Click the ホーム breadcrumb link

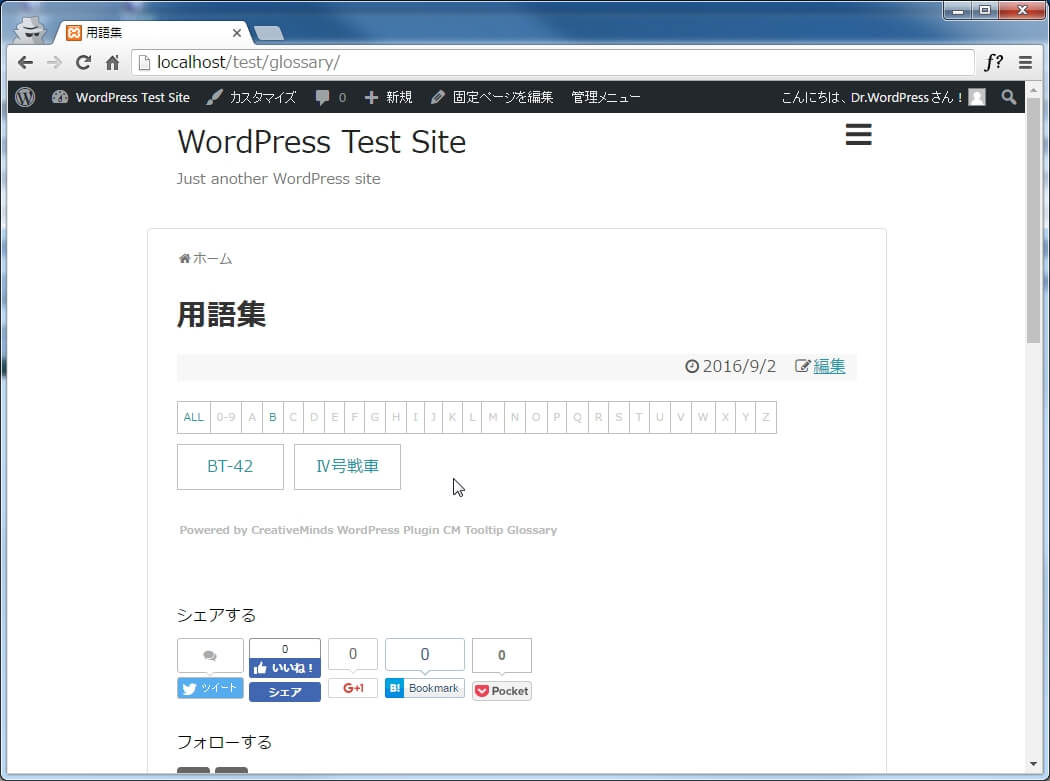click(x=211, y=258)
